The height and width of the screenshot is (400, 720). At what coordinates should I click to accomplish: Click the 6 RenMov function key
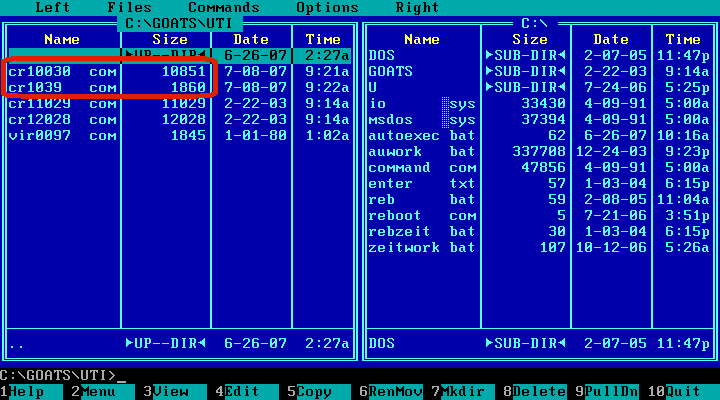(x=391, y=392)
